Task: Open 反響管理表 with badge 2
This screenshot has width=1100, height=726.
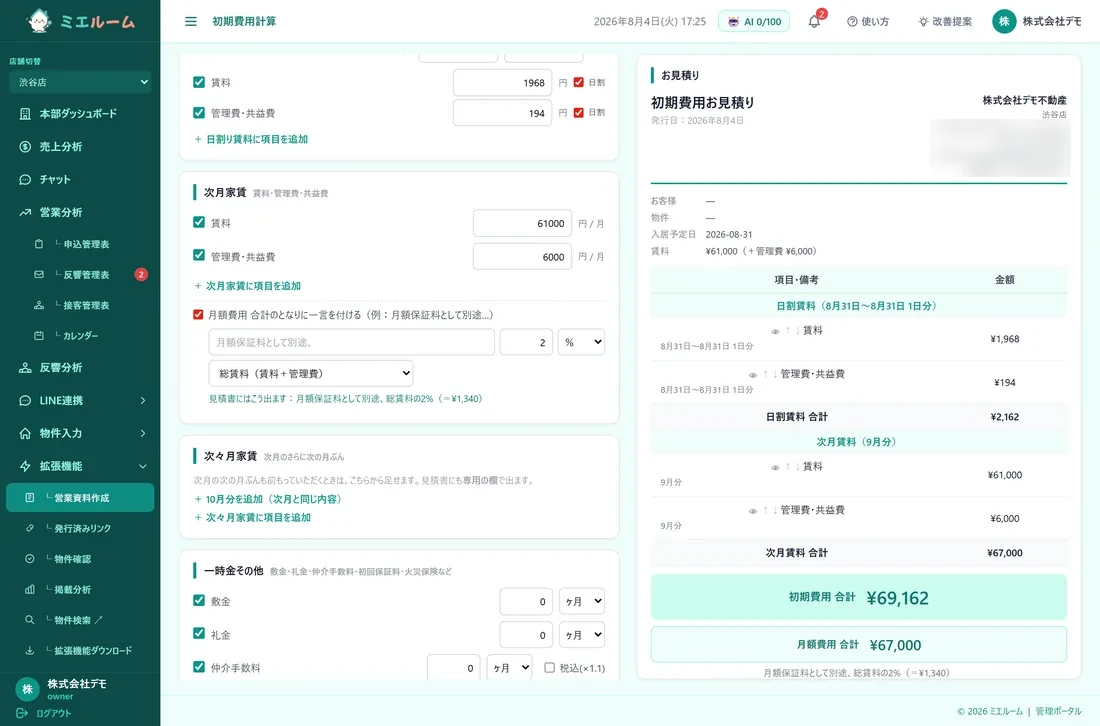Action: pyautogui.click(x=80, y=275)
